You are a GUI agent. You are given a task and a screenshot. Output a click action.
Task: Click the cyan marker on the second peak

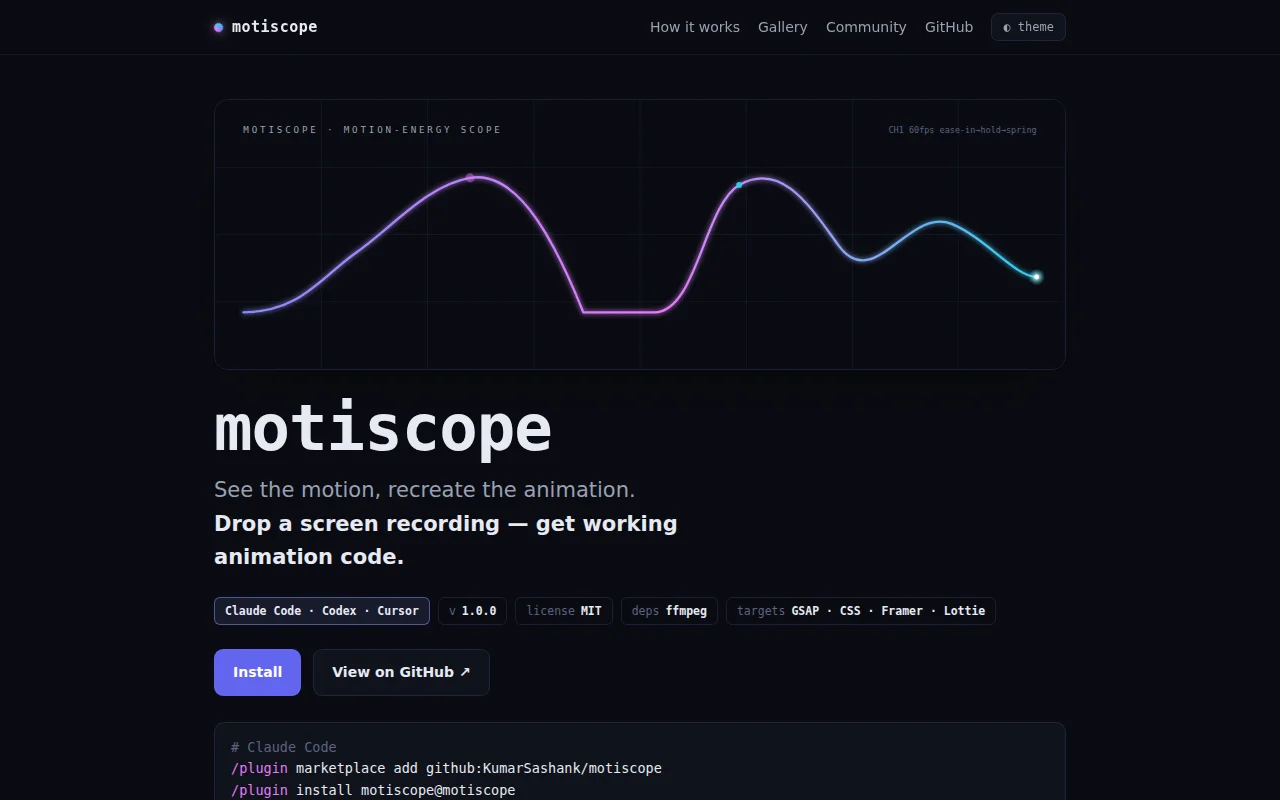coord(739,185)
